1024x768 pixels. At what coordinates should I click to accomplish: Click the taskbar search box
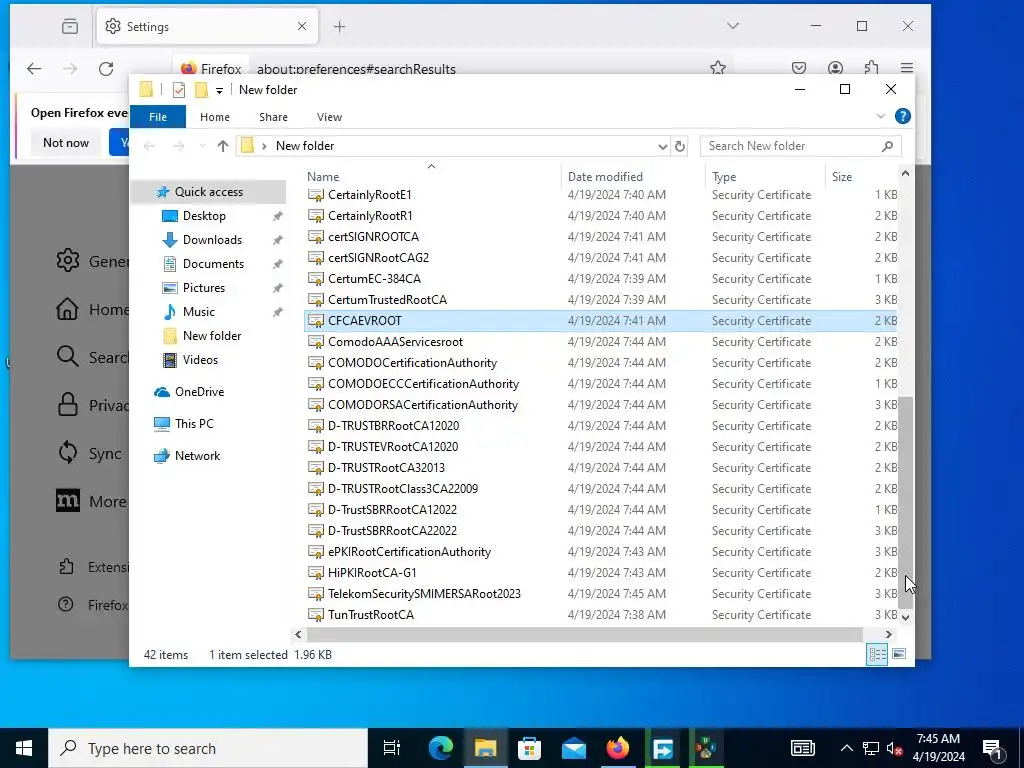208,748
